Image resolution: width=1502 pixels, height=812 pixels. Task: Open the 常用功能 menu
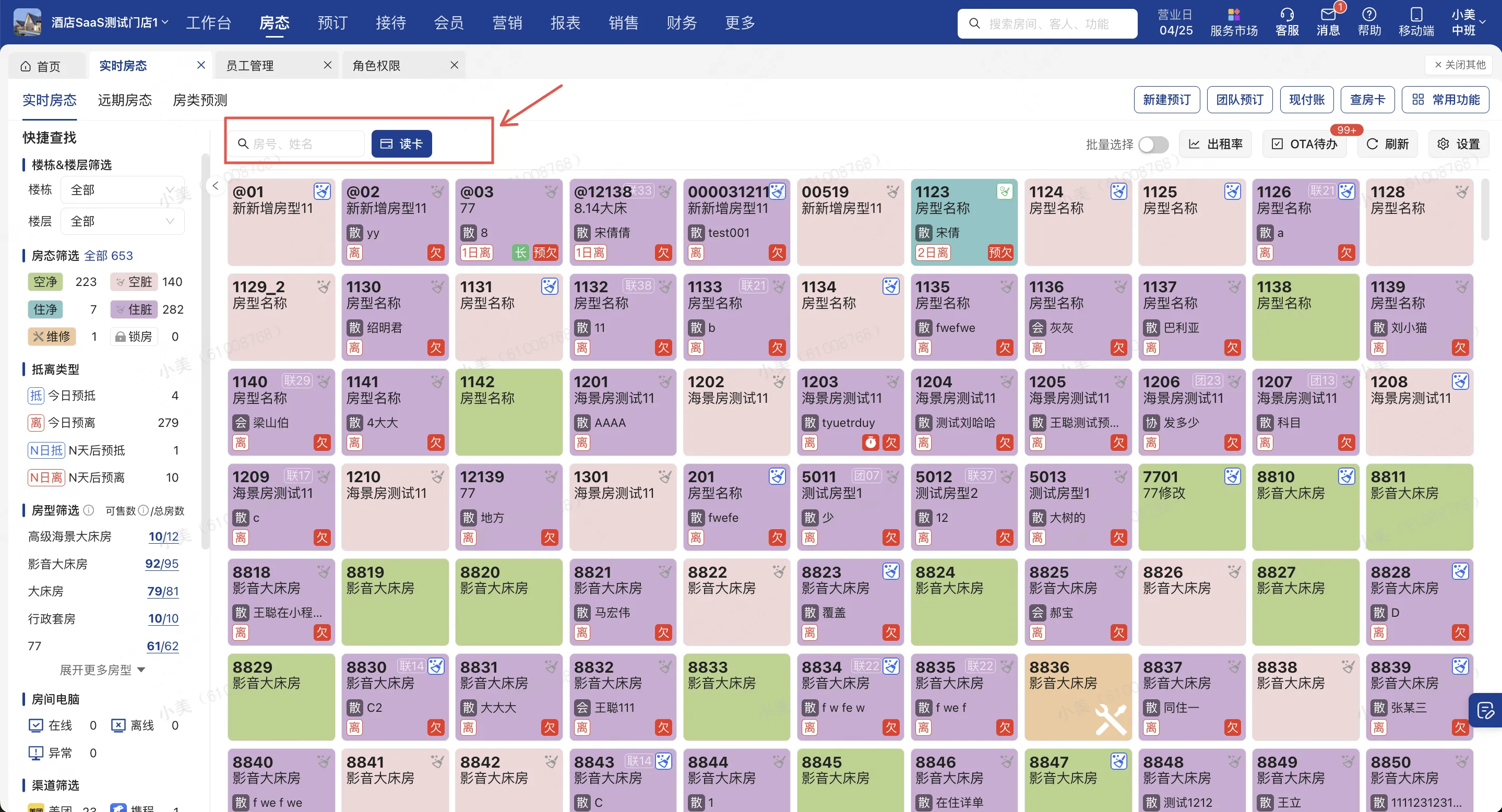click(1445, 100)
